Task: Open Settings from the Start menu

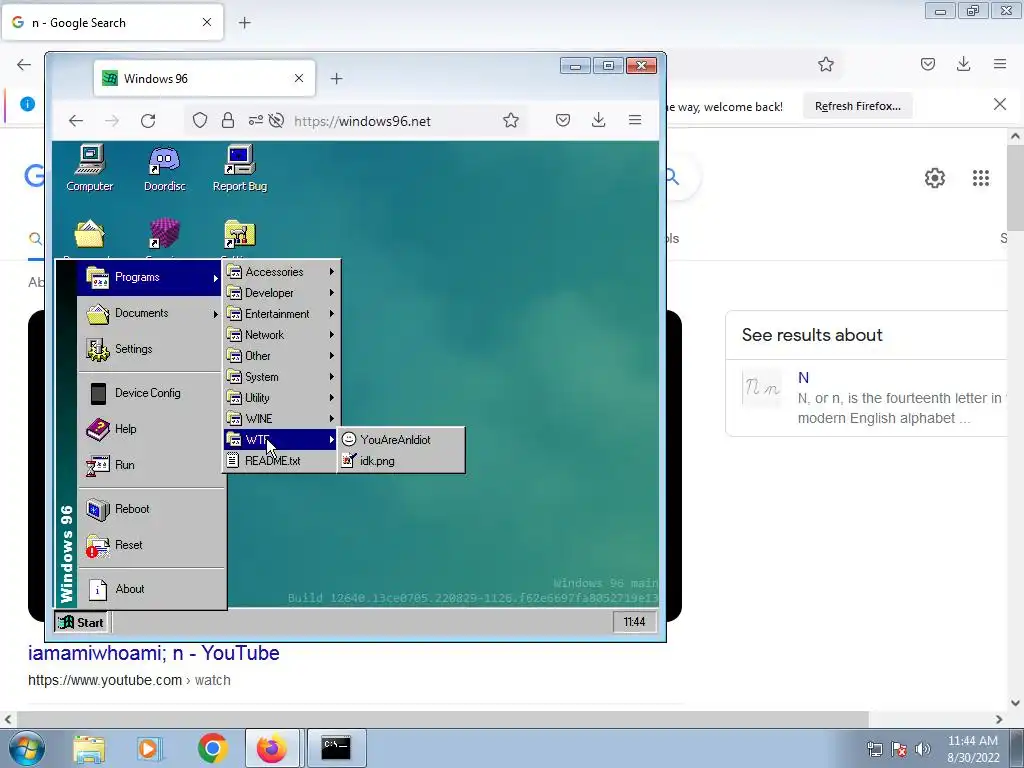Action: (x=150, y=349)
